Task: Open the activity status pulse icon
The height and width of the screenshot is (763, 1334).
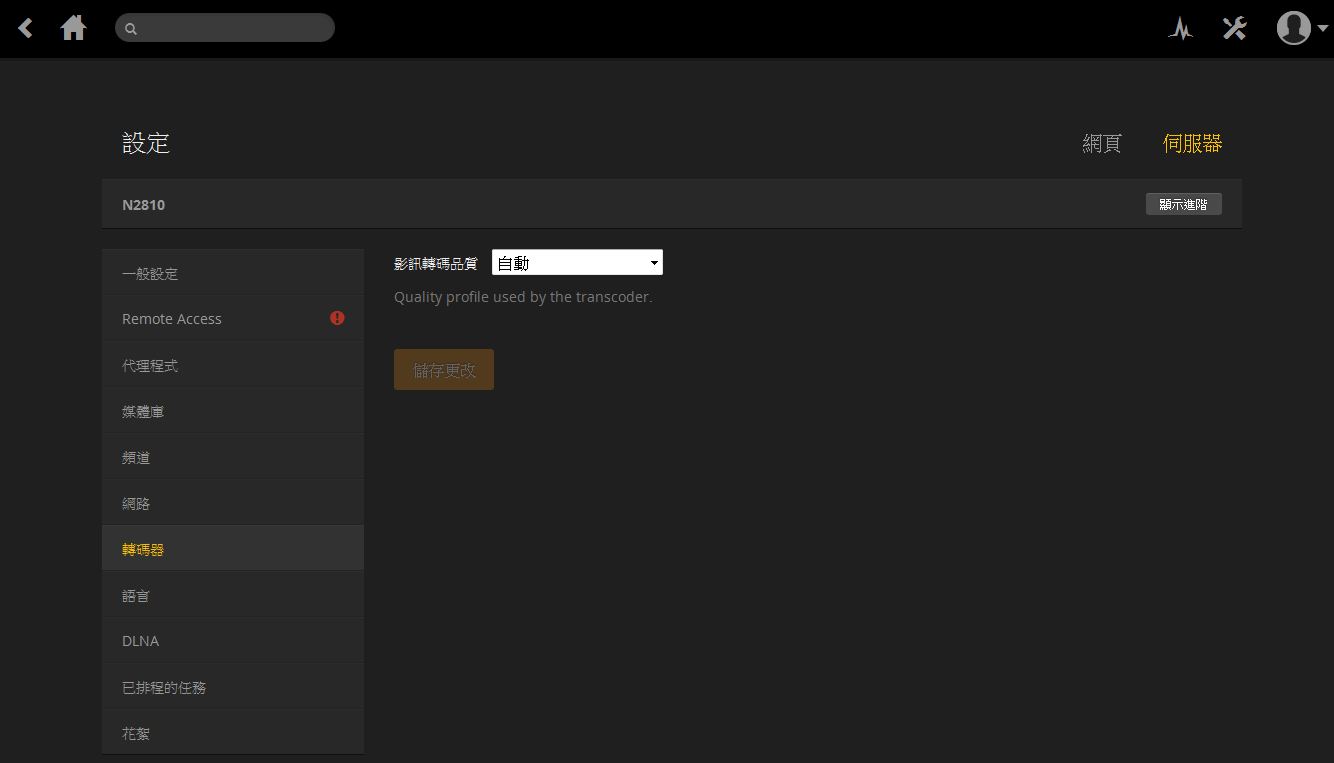Action: click(1181, 29)
